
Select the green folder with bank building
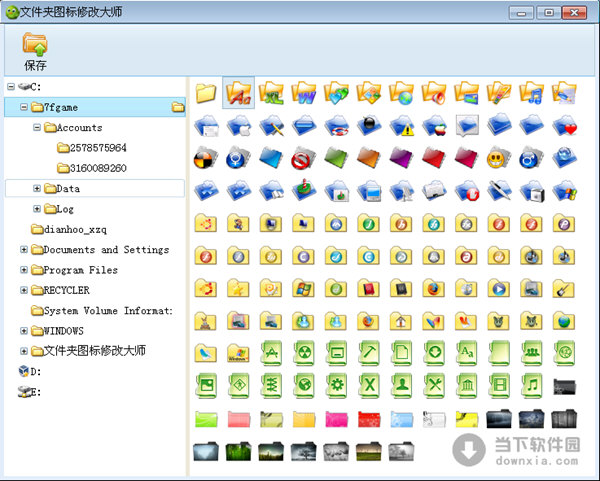466,385
